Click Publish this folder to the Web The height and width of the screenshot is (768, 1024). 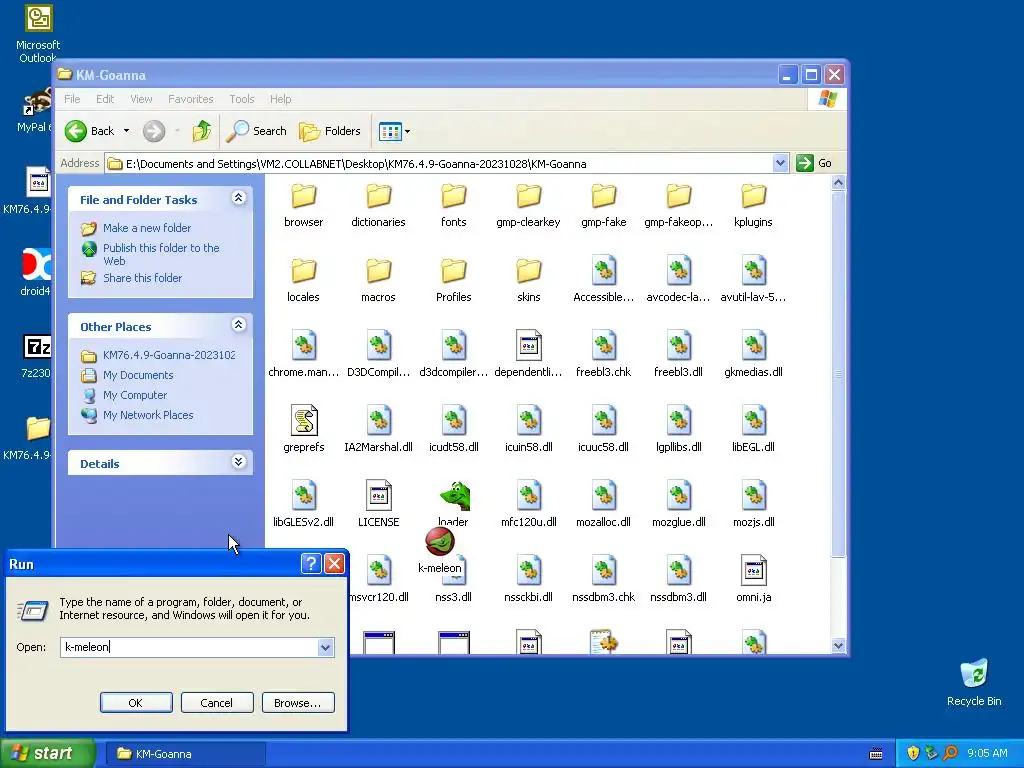(x=161, y=254)
